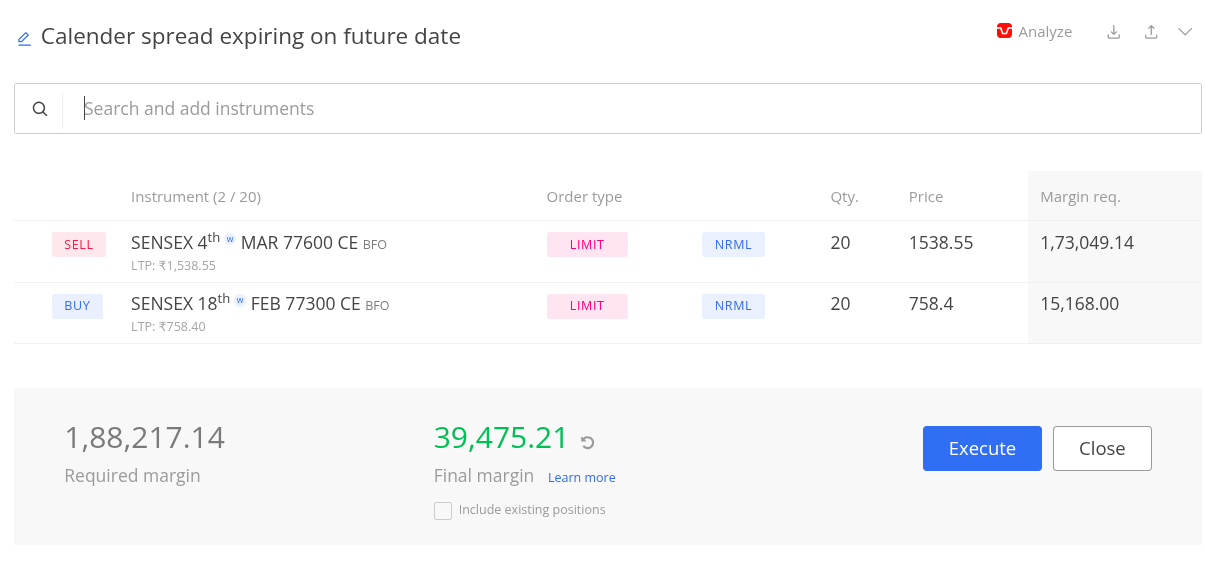Open Analyze for this basket
Image resolution: width=1205 pixels, height=575 pixels.
(1034, 32)
